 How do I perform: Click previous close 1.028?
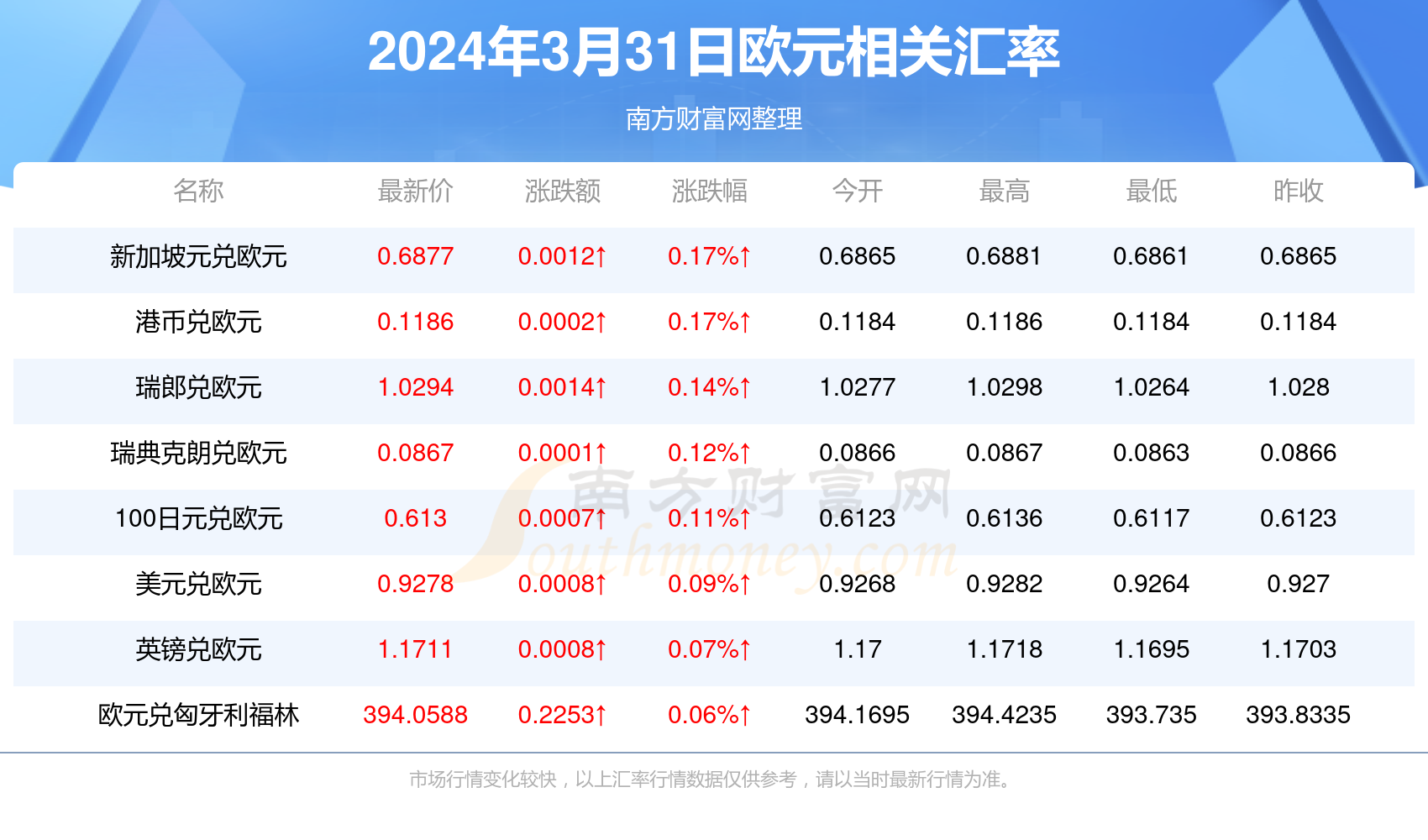pyautogui.click(x=1298, y=387)
